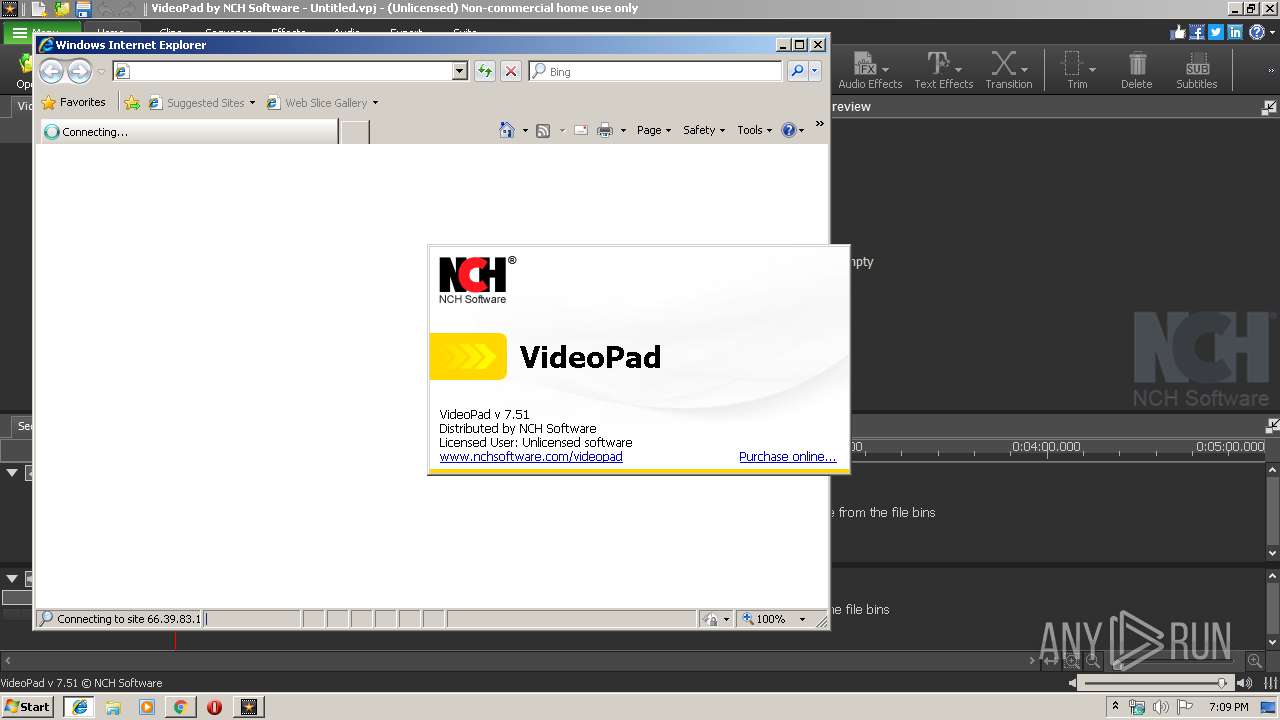The width and height of the screenshot is (1280, 720).
Task: Open Windows Explorer folder on taskbar
Action: click(113, 707)
